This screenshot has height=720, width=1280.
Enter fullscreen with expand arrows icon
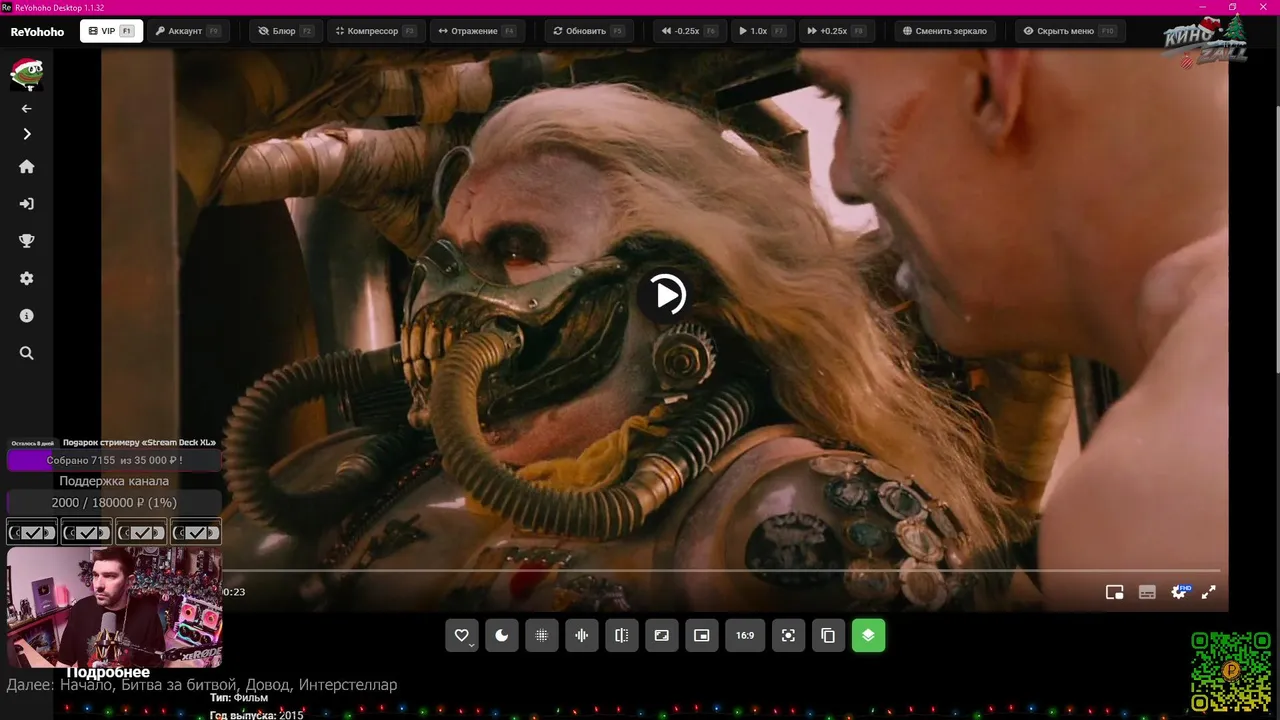(x=1208, y=592)
